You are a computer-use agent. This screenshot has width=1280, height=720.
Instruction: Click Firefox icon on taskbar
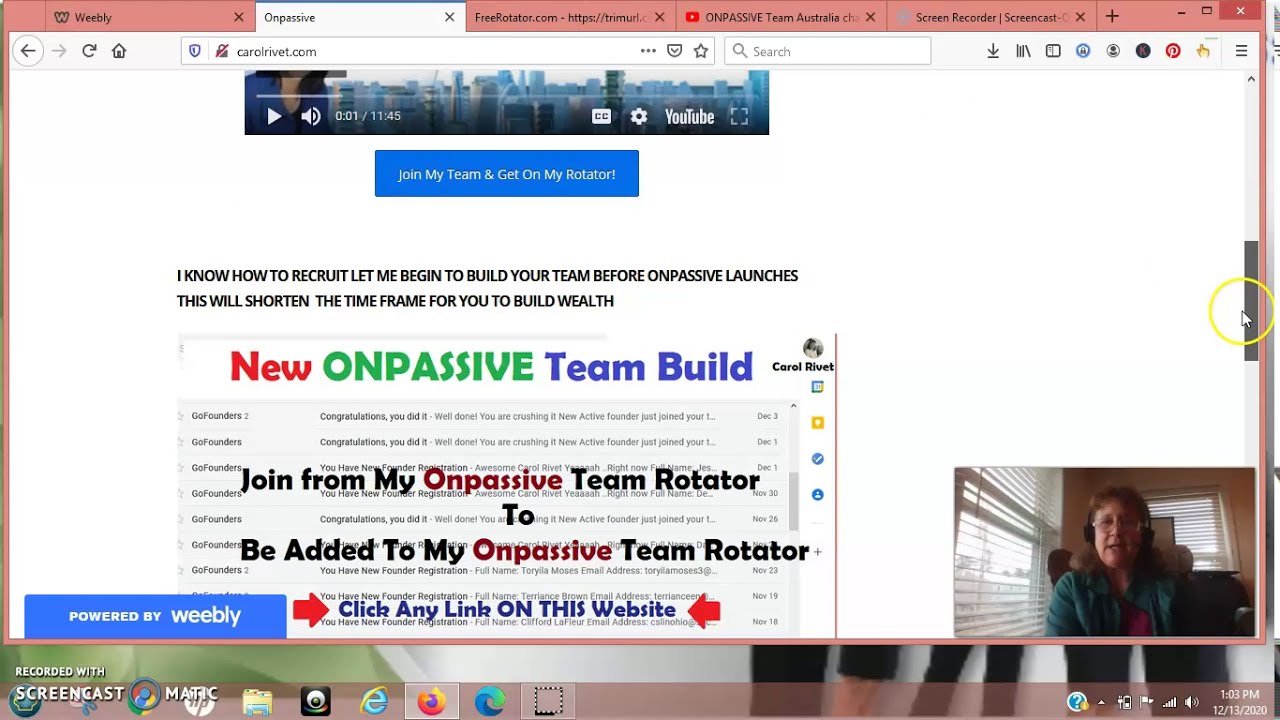[432, 701]
